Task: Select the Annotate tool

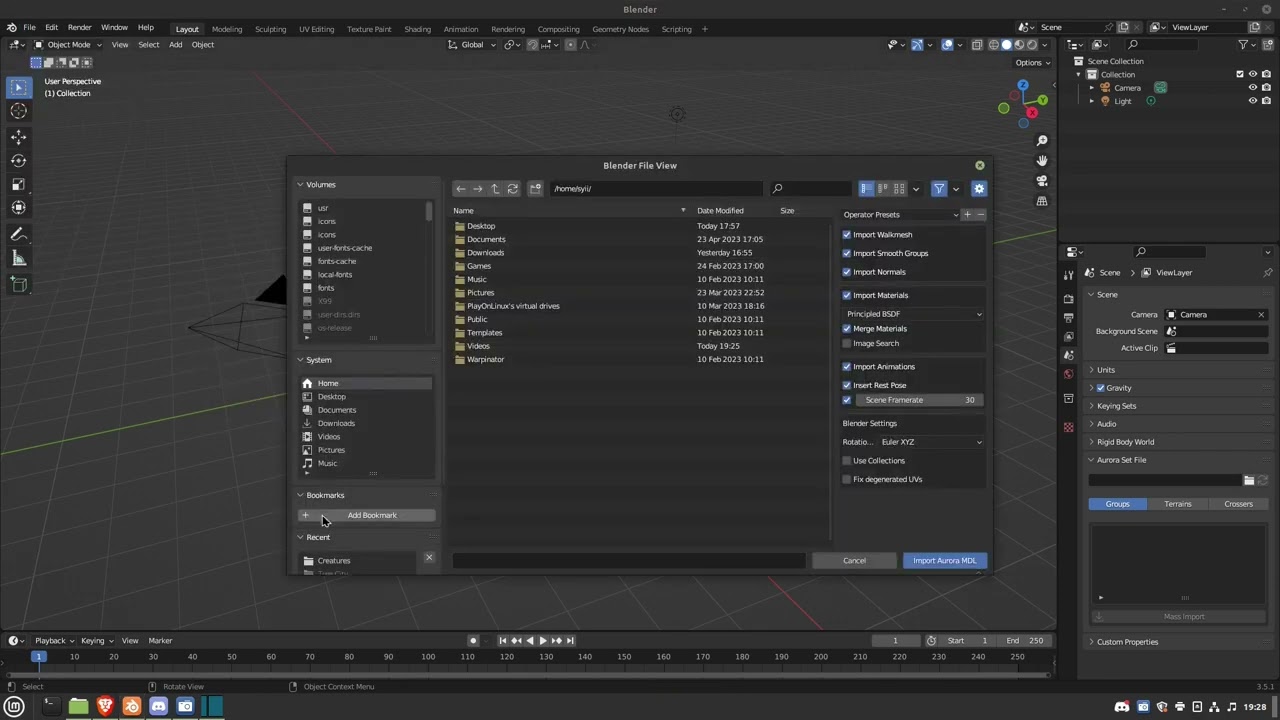Action: (x=19, y=235)
